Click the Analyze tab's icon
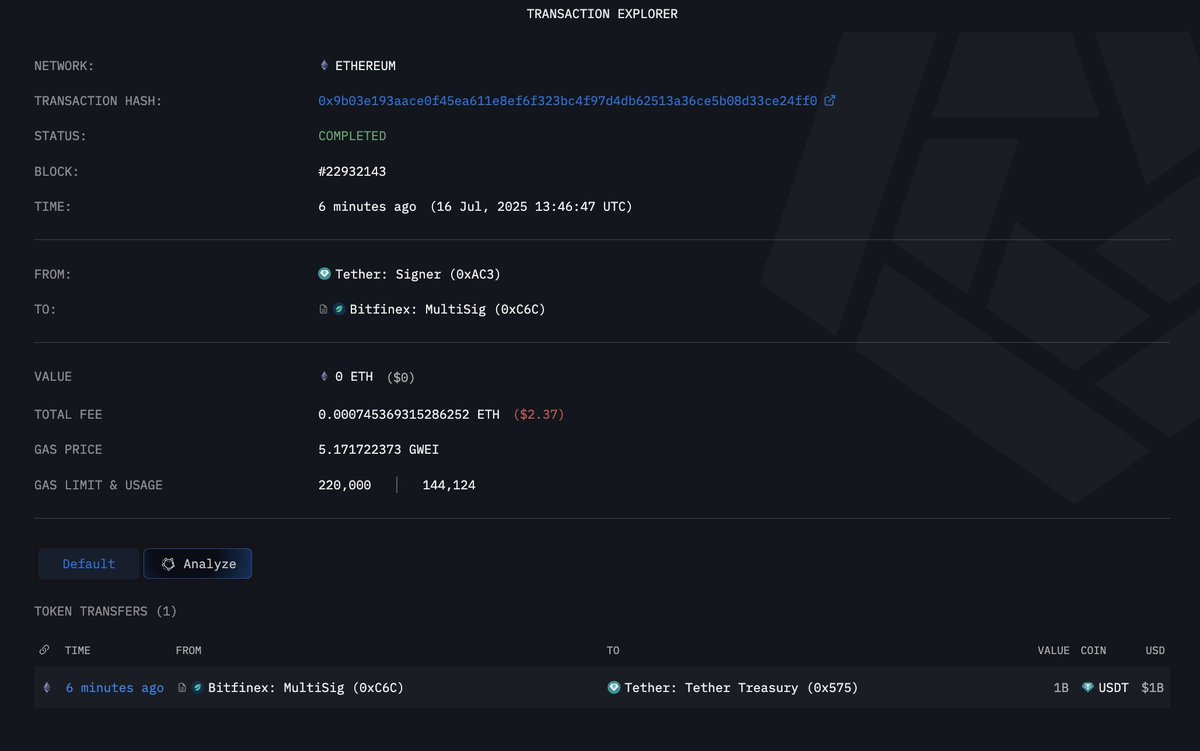The height and width of the screenshot is (751, 1200). [168, 564]
